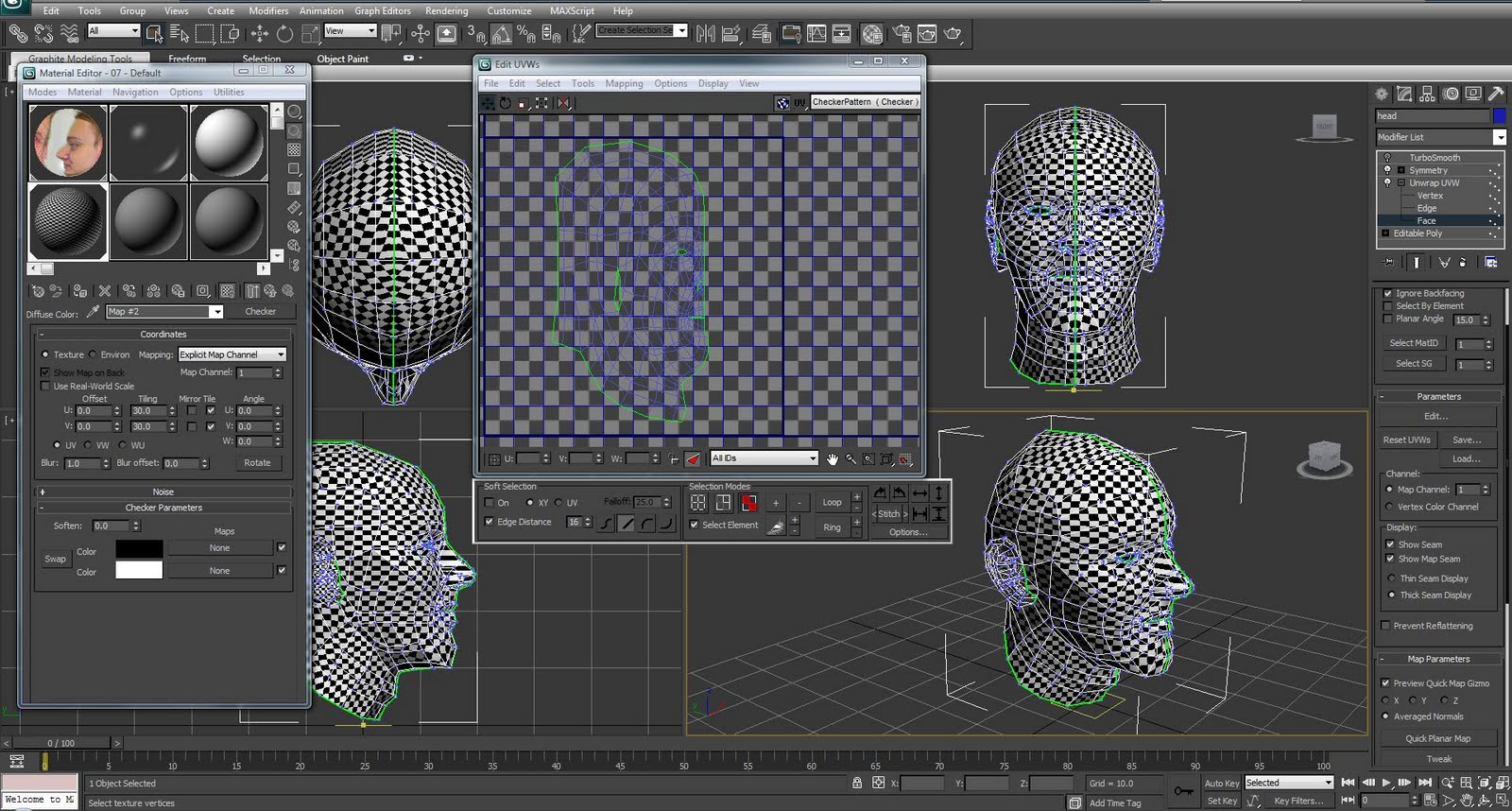1512x811 pixels.
Task: Click the white checker color swatch
Action: 139,571
